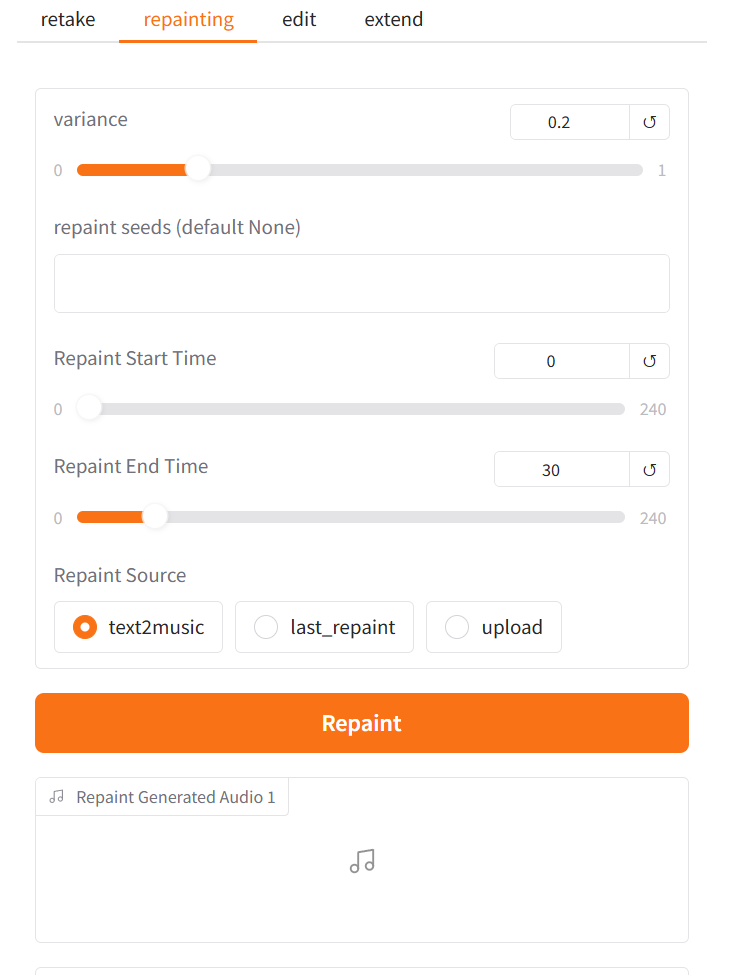The height and width of the screenshot is (975, 754).
Task: Click the Repaint End Time slider handle
Action: (x=155, y=517)
